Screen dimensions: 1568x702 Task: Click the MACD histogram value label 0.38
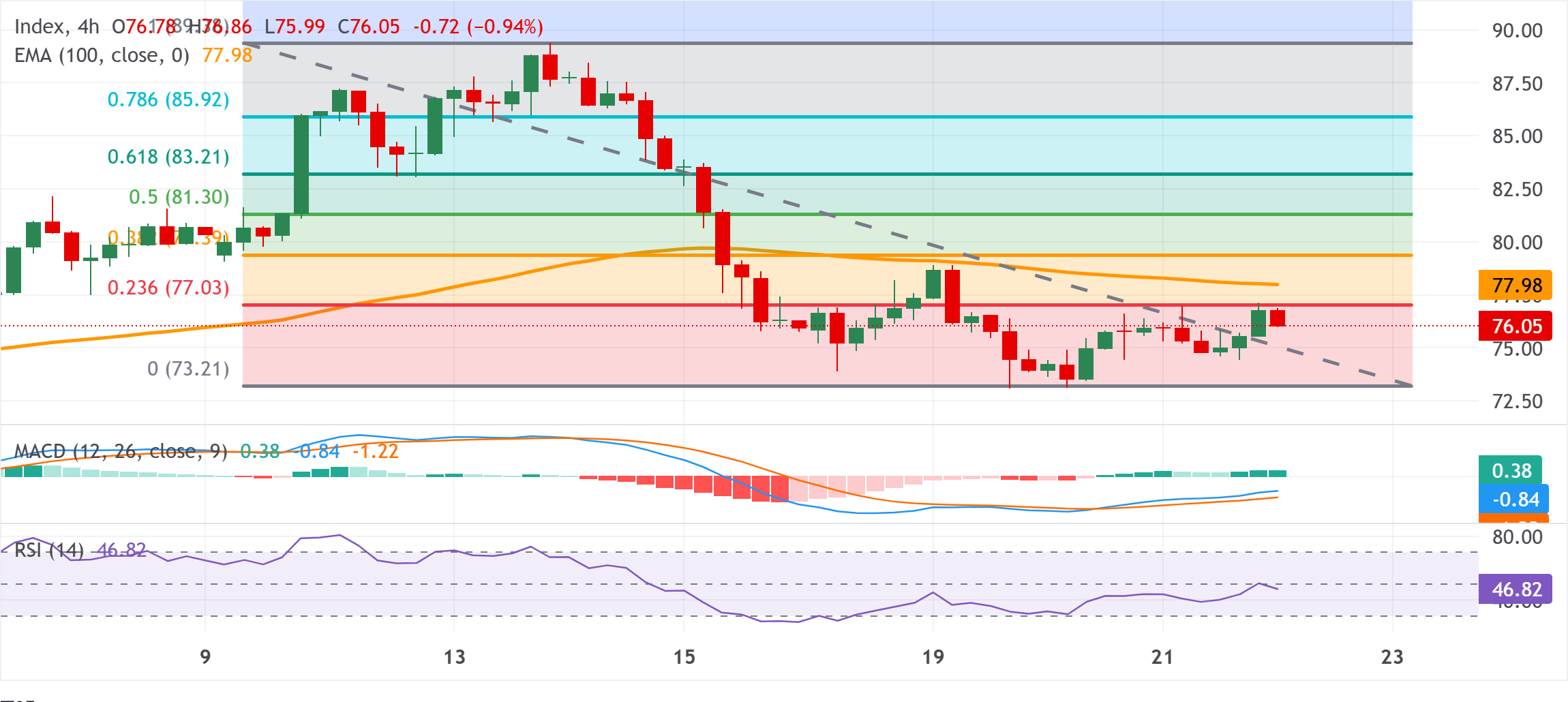pos(1511,470)
